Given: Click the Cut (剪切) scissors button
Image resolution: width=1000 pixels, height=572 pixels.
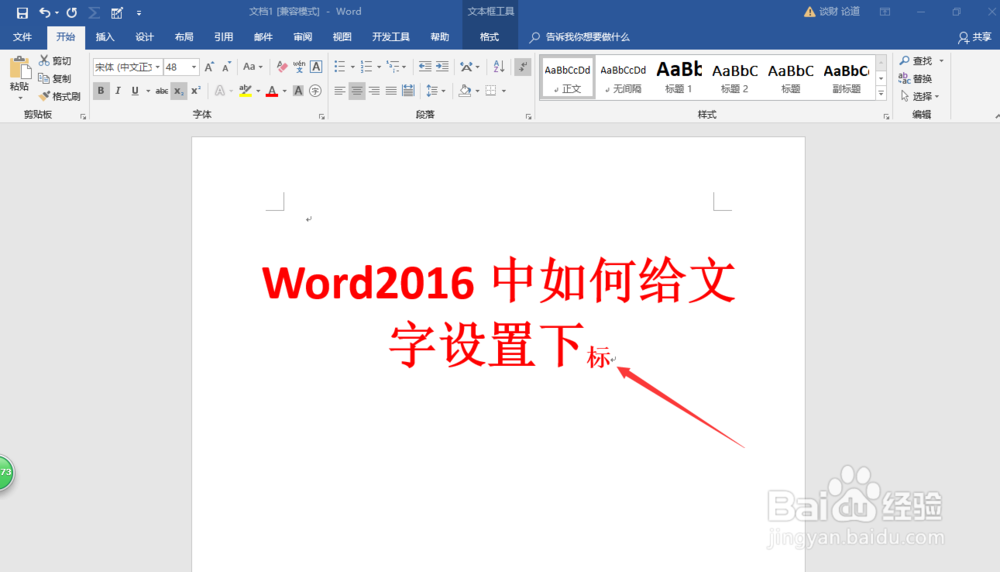Looking at the screenshot, I should 55,61.
